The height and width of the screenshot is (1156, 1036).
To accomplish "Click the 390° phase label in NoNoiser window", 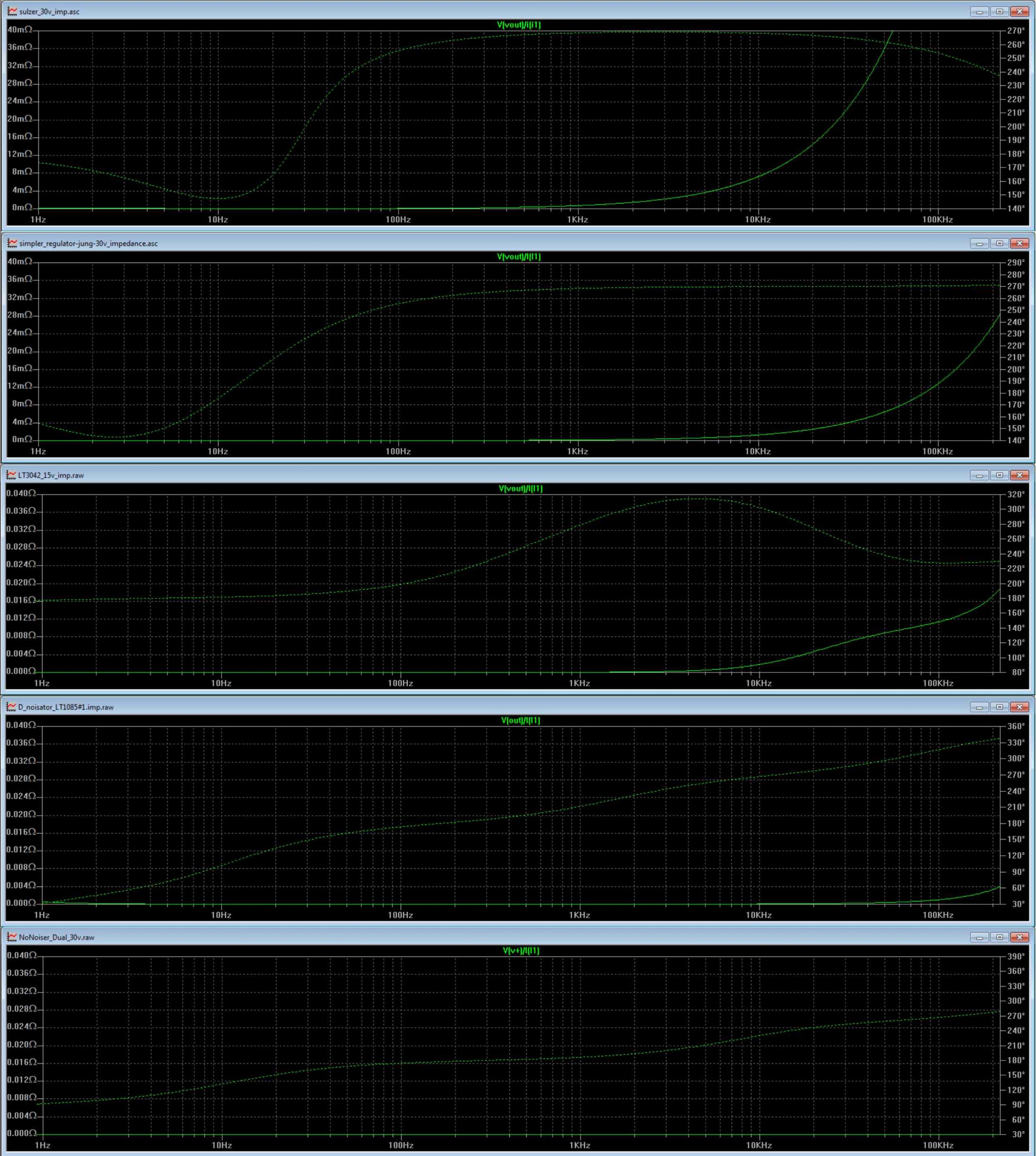I will (x=1016, y=957).
